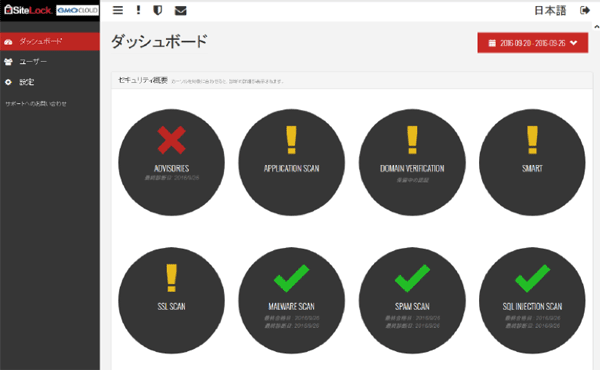Click the サポートへのお問い合わせ link
The image size is (600, 370).
tap(36, 104)
